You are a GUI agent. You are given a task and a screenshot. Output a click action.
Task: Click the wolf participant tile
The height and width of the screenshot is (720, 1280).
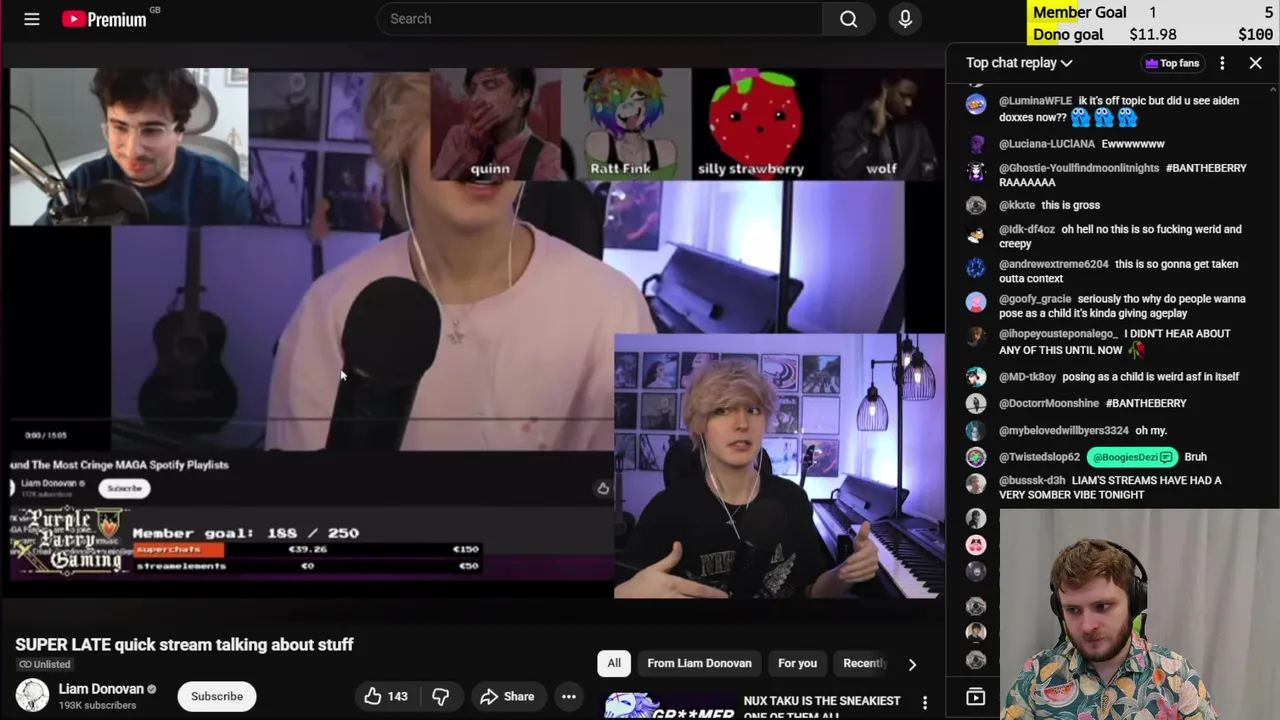(882, 124)
